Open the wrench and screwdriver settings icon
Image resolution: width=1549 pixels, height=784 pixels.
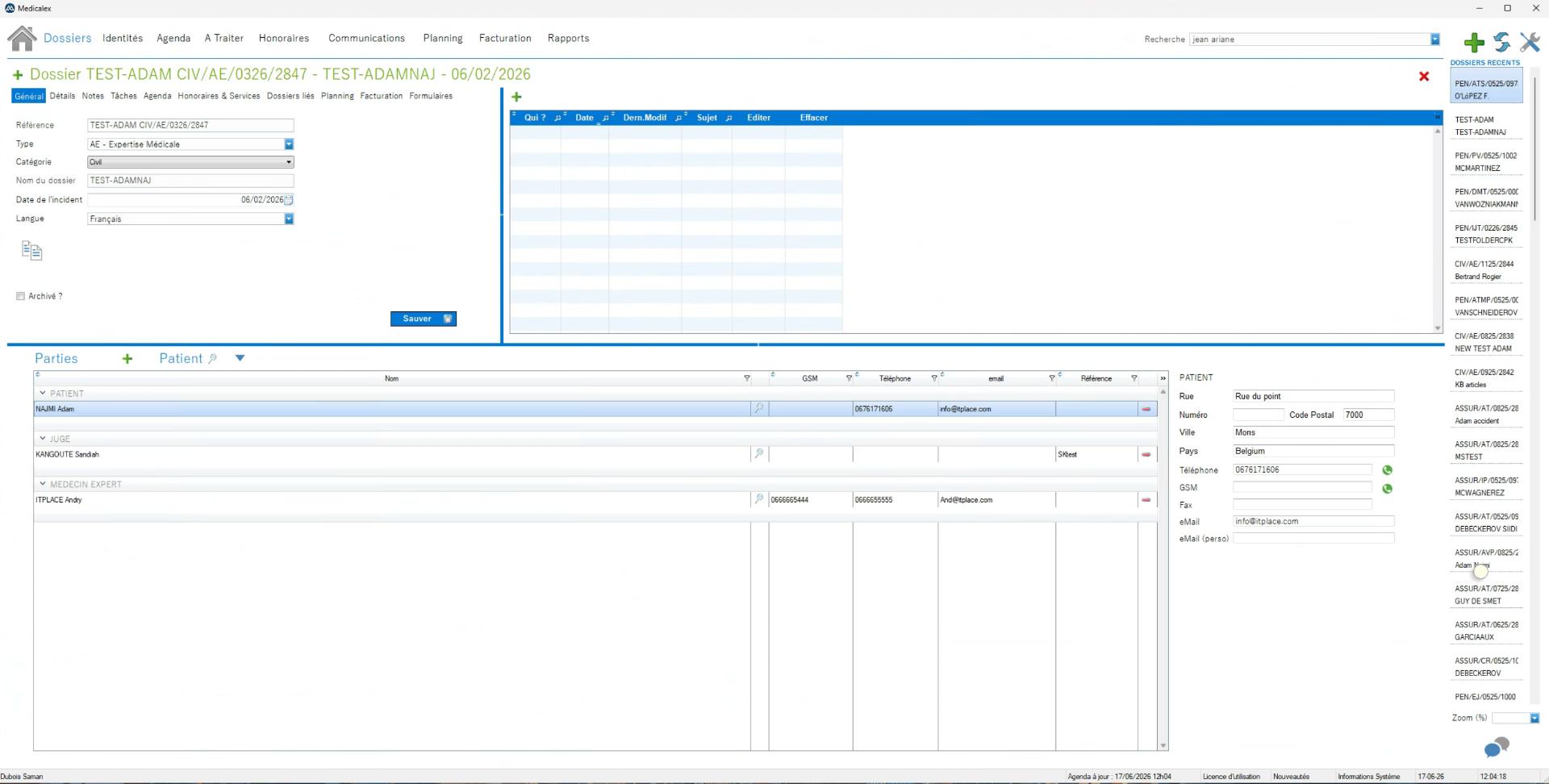(x=1530, y=42)
